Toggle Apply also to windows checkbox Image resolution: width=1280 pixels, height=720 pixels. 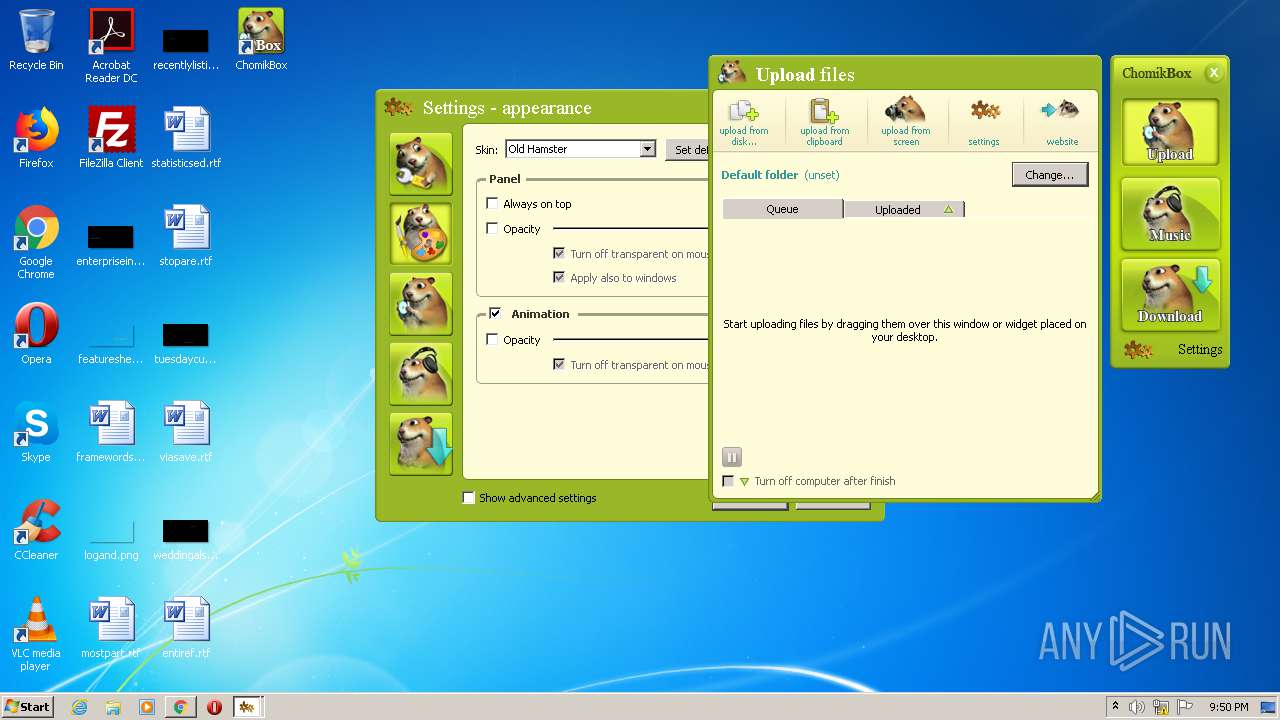tap(559, 278)
